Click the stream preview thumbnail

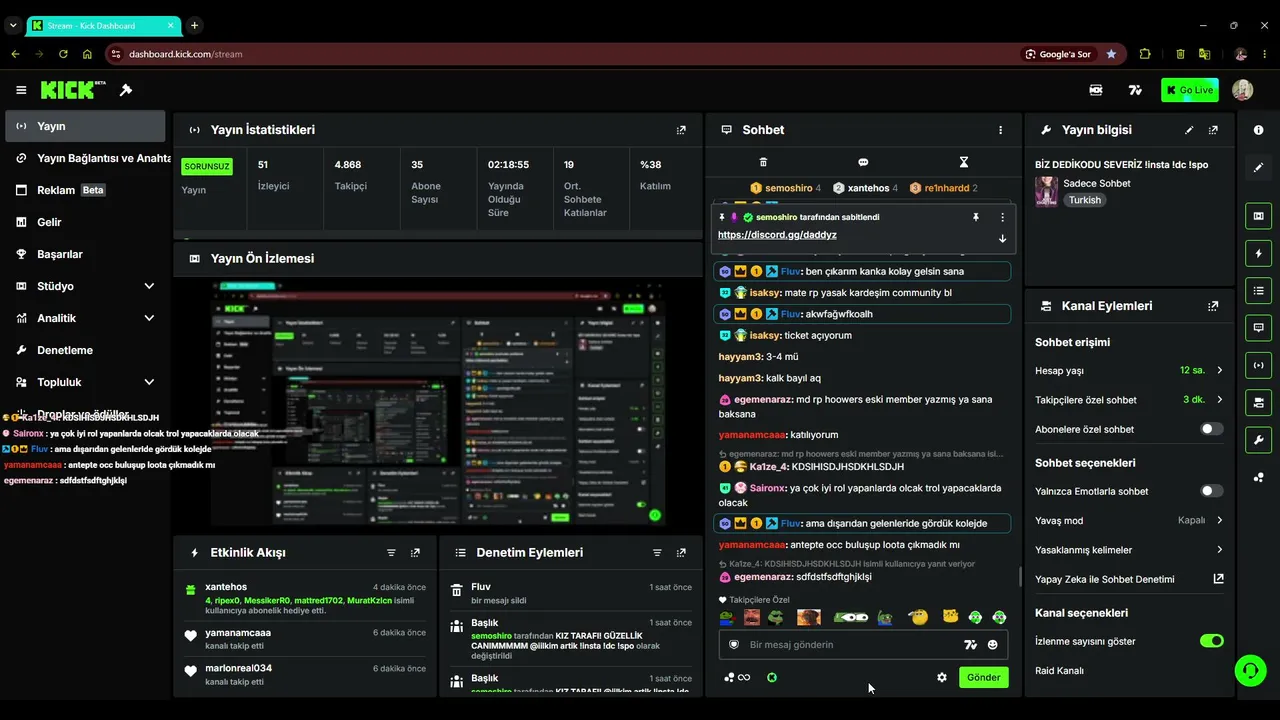tap(438, 404)
